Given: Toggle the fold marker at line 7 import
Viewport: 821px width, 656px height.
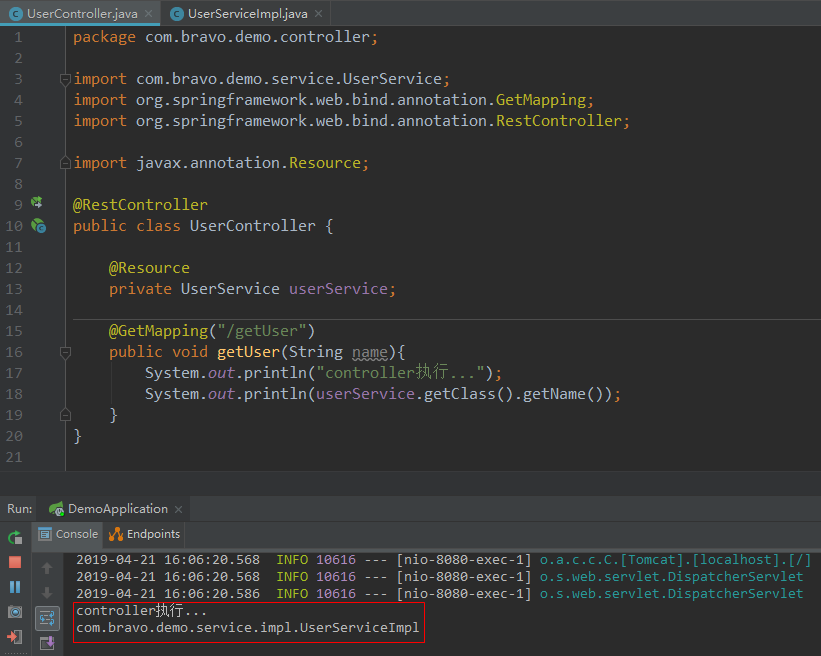Looking at the screenshot, I should click(x=65, y=163).
